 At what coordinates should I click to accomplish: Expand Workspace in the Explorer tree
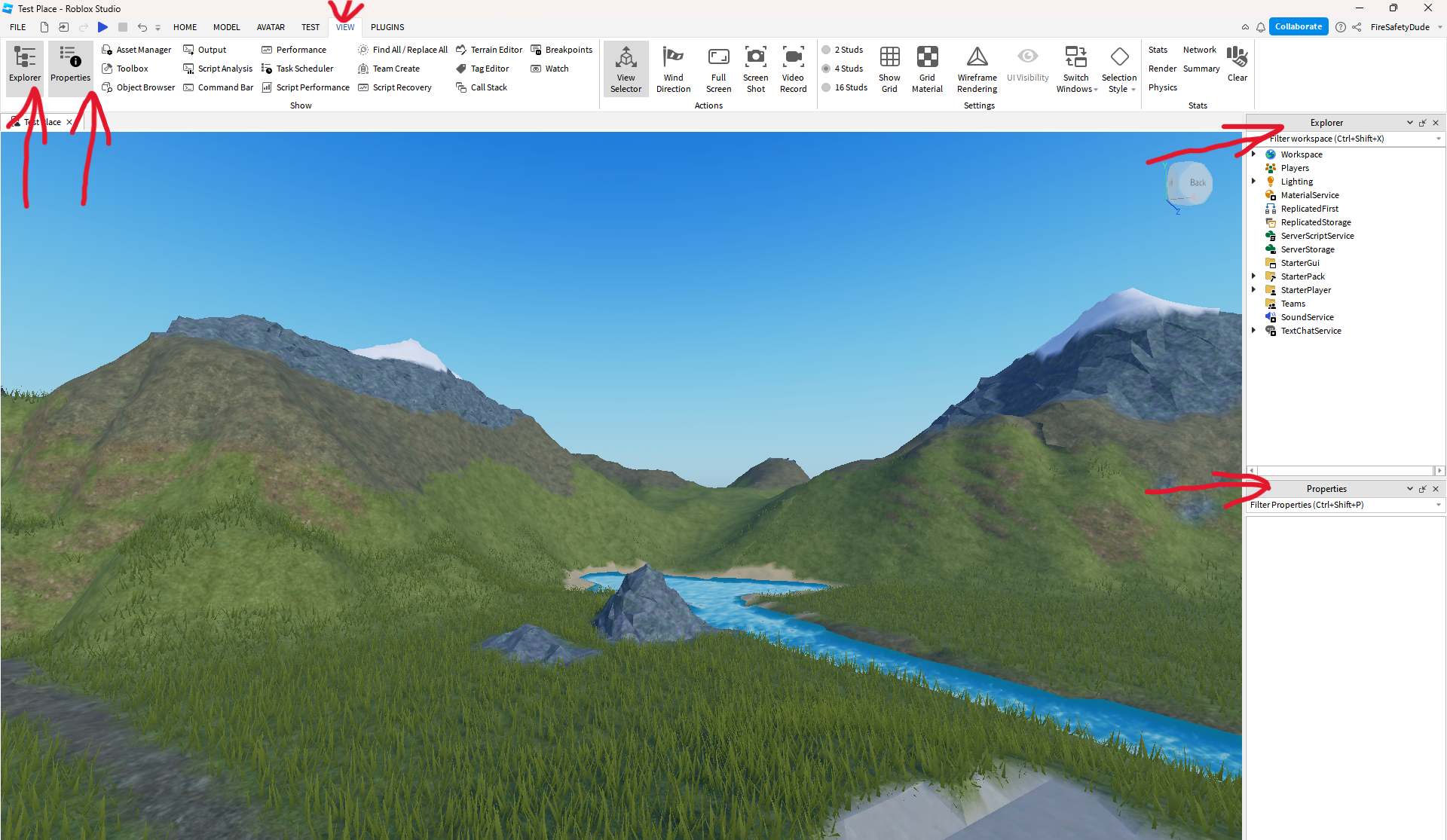click(1253, 154)
